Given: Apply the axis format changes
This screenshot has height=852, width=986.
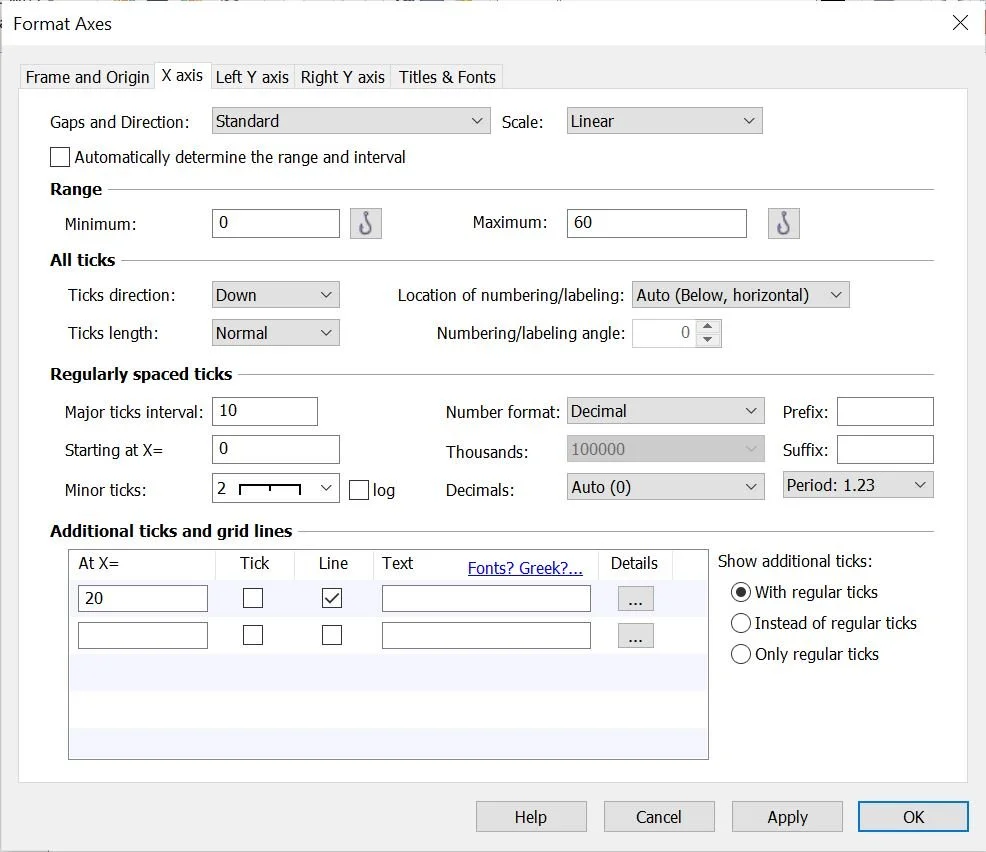Looking at the screenshot, I should 787,816.
